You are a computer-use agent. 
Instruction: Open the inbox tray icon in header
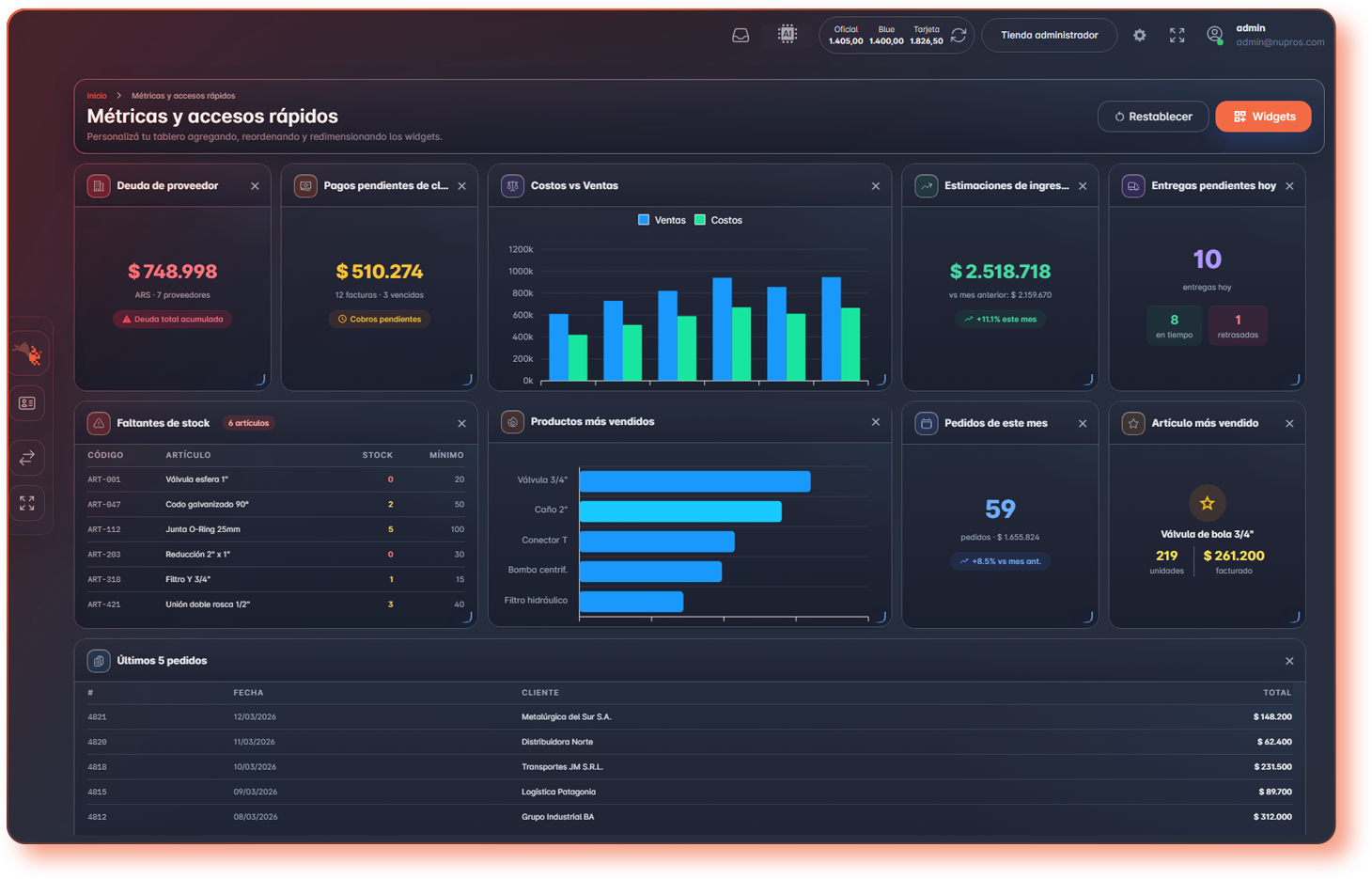[741, 36]
